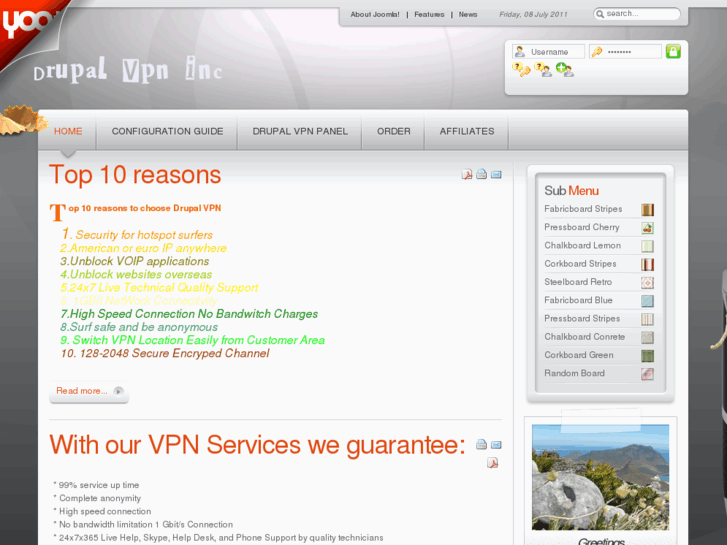This screenshot has height=545, width=727.
Task: Open PDF icon for VPN Services article
Action: point(492,462)
